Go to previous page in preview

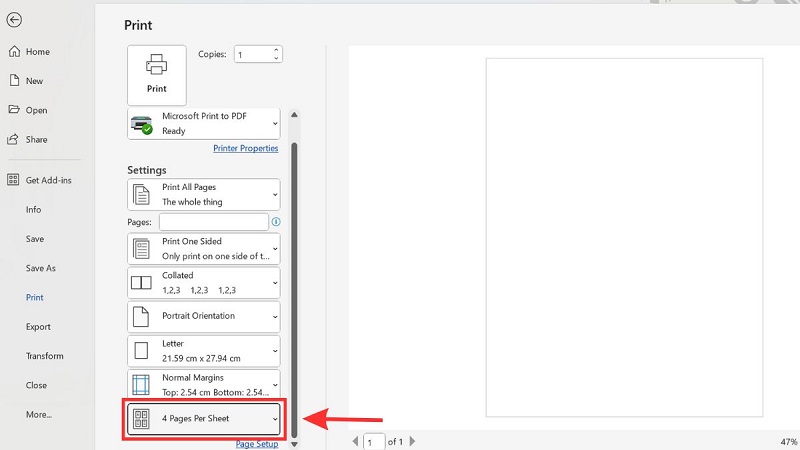(355, 441)
